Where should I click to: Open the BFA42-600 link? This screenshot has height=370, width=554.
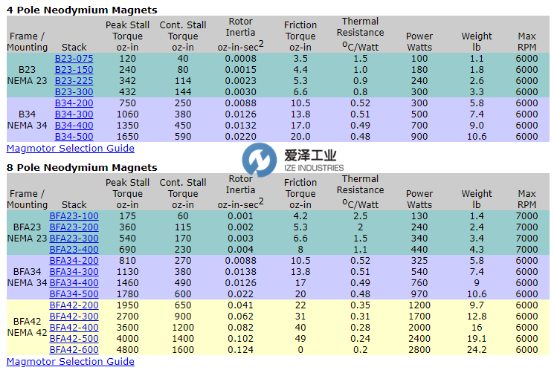[74, 350]
